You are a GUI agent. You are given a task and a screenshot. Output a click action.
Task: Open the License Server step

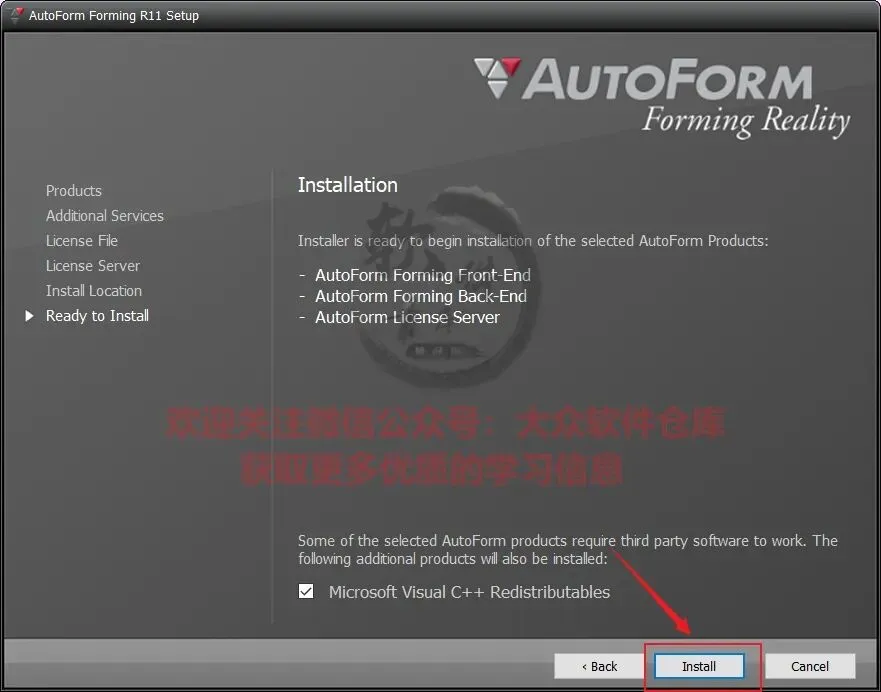(x=93, y=266)
